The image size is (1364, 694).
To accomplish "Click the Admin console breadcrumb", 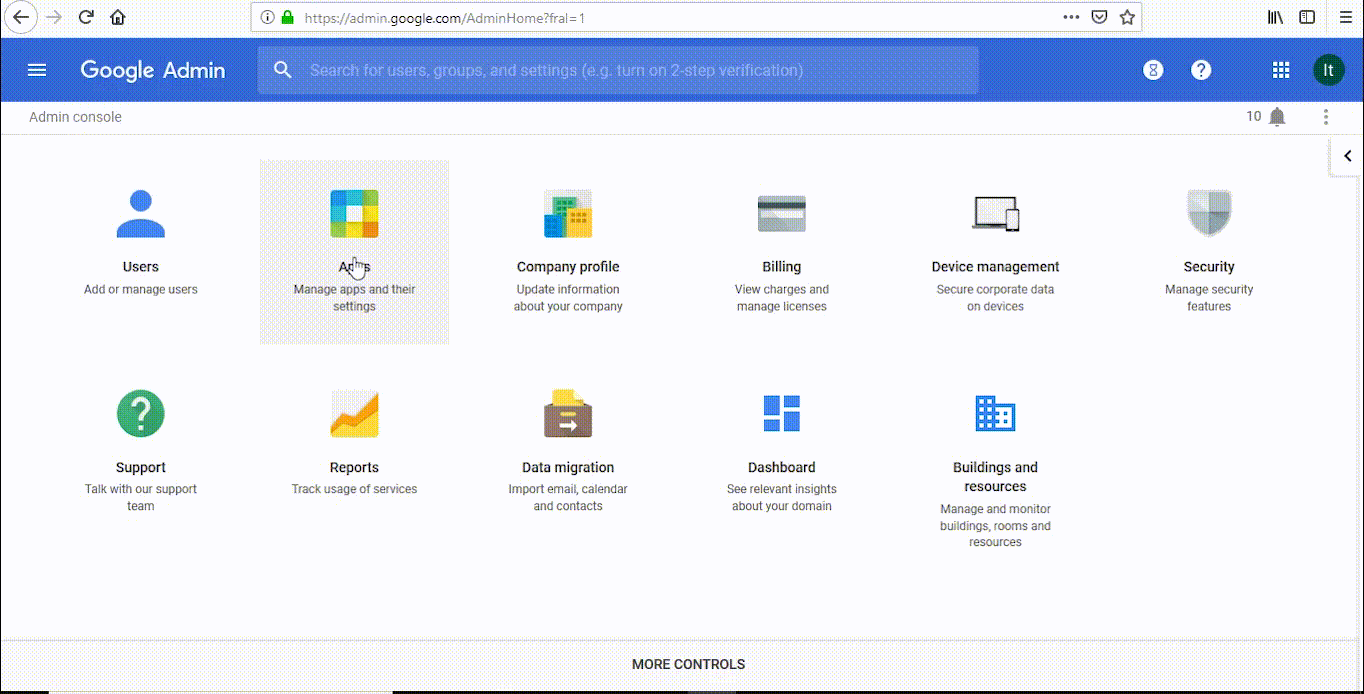I will coord(75,117).
